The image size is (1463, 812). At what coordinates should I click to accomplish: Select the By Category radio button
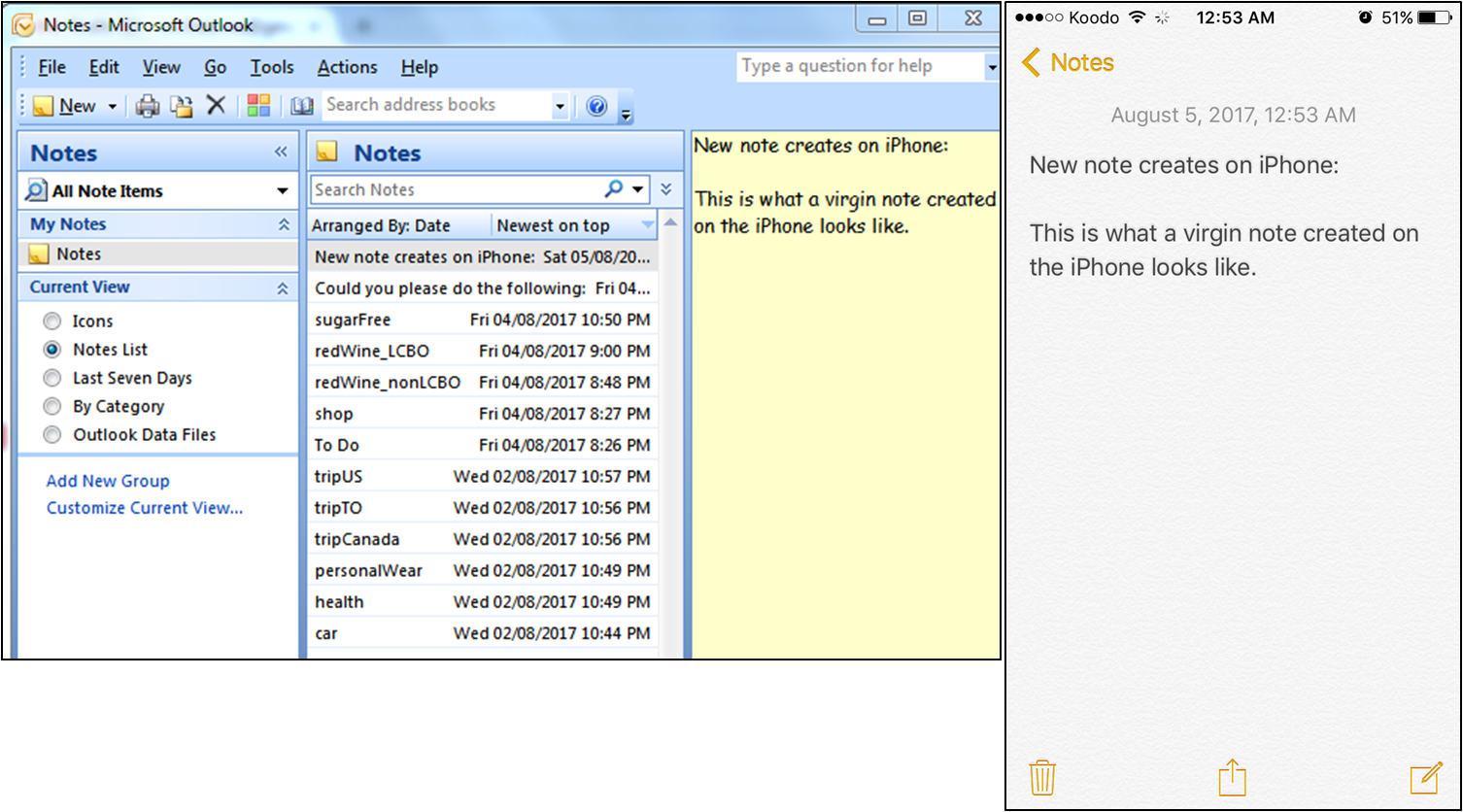click(52, 406)
